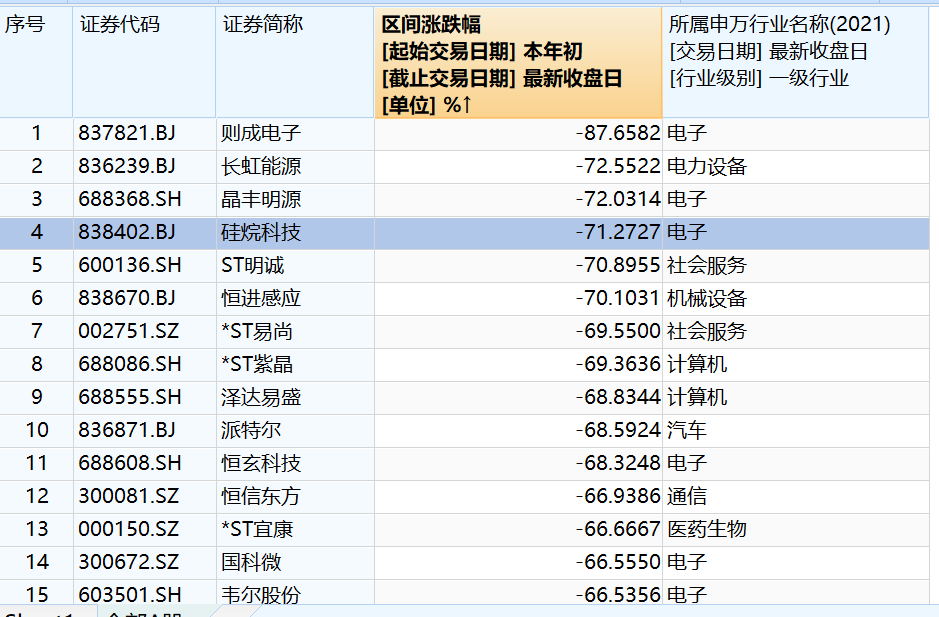939x617 pixels.
Task: Click stock name *ST宜康
Action: 257,528
